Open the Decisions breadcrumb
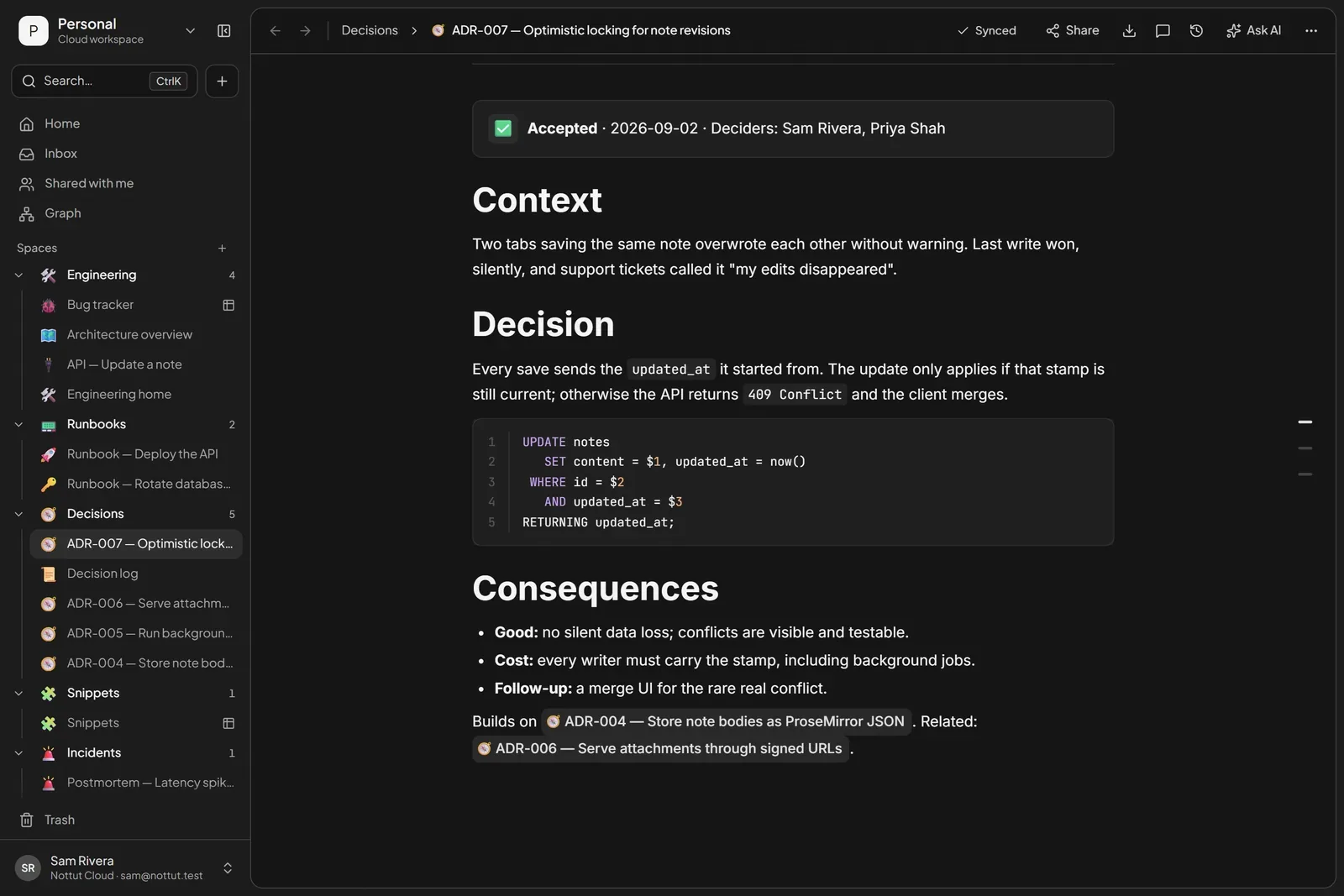The image size is (1344, 896). (370, 30)
